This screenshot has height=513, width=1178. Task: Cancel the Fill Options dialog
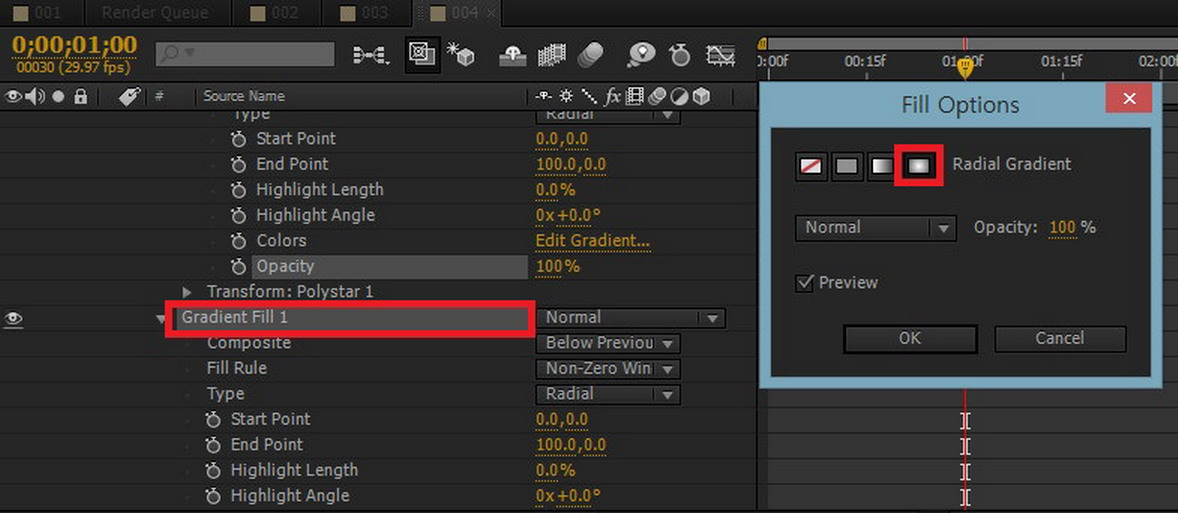(1060, 339)
